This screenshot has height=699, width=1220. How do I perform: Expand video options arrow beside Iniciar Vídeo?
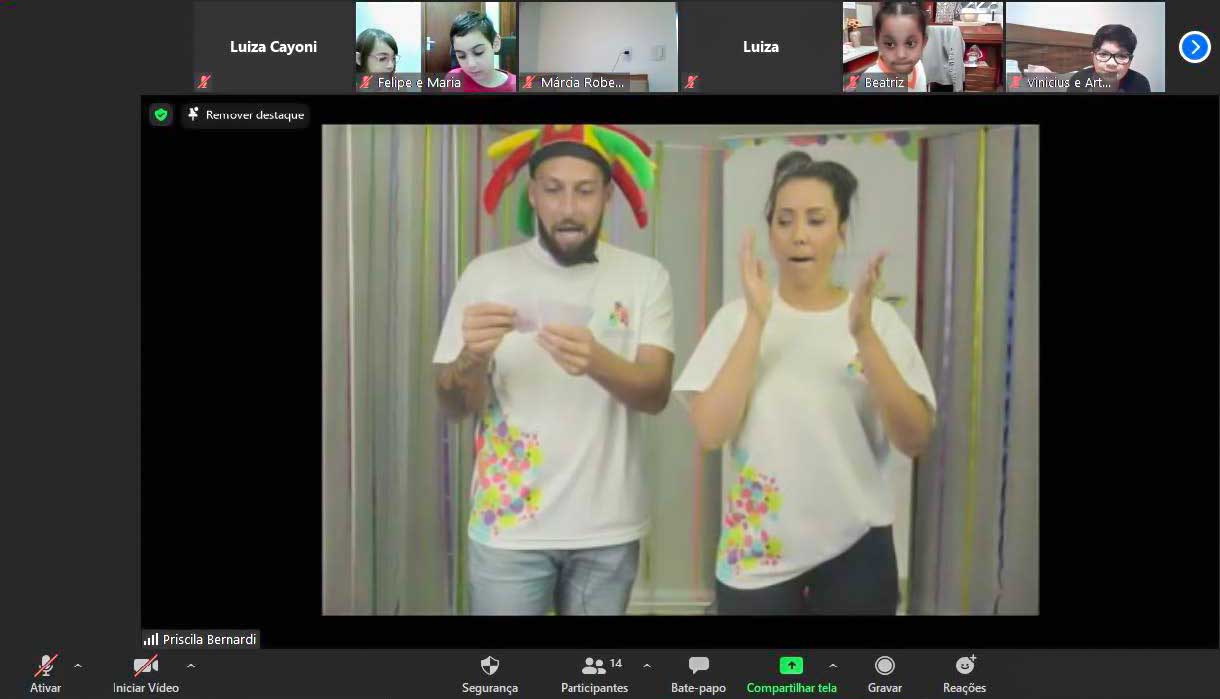191,666
